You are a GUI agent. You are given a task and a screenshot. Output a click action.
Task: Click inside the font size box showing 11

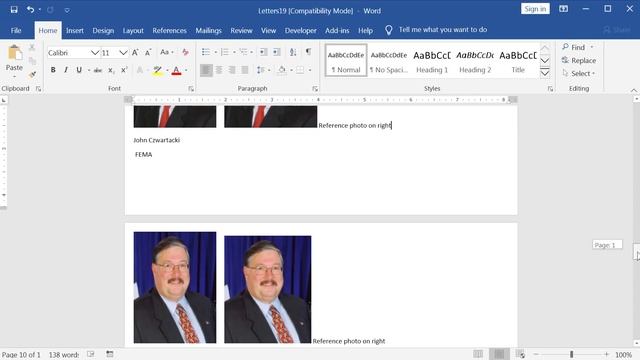(x=109, y=53)
